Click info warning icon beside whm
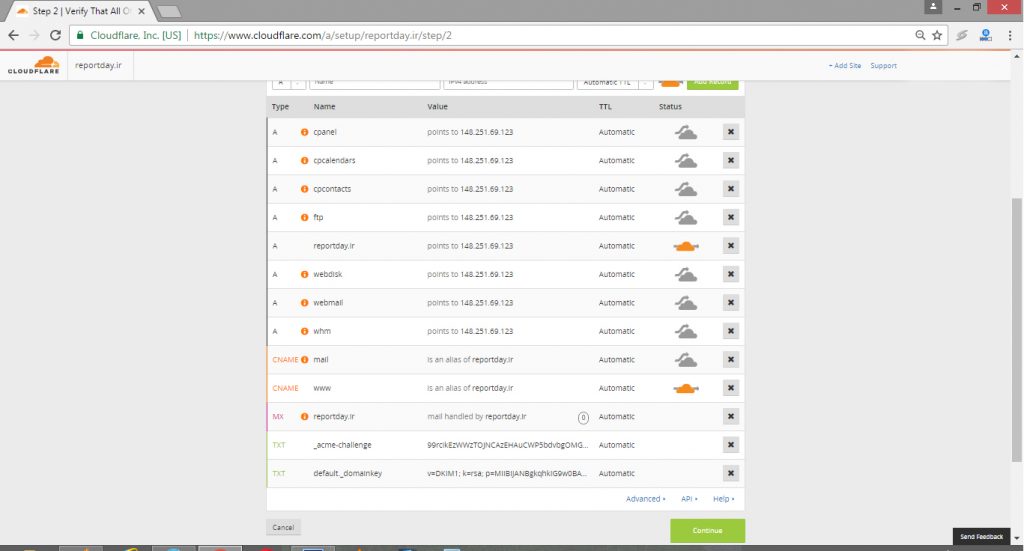 (x=304, y=331)
